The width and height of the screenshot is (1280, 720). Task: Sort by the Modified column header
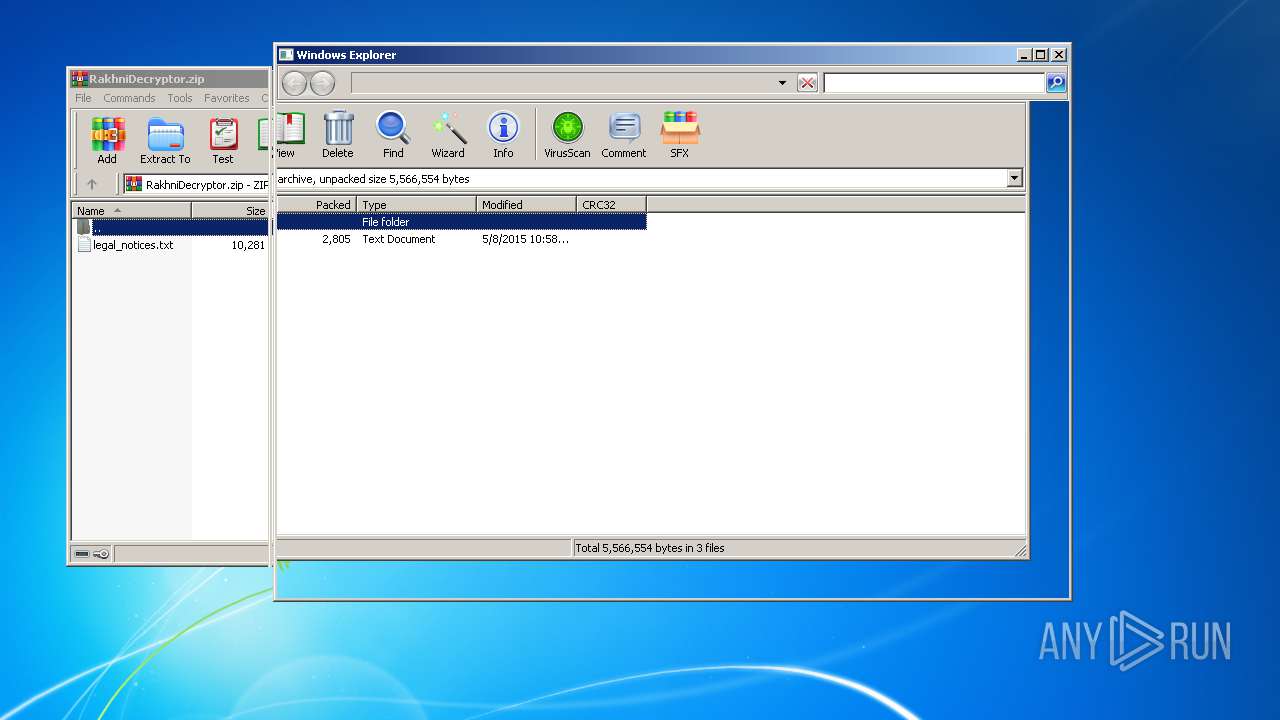526,205
